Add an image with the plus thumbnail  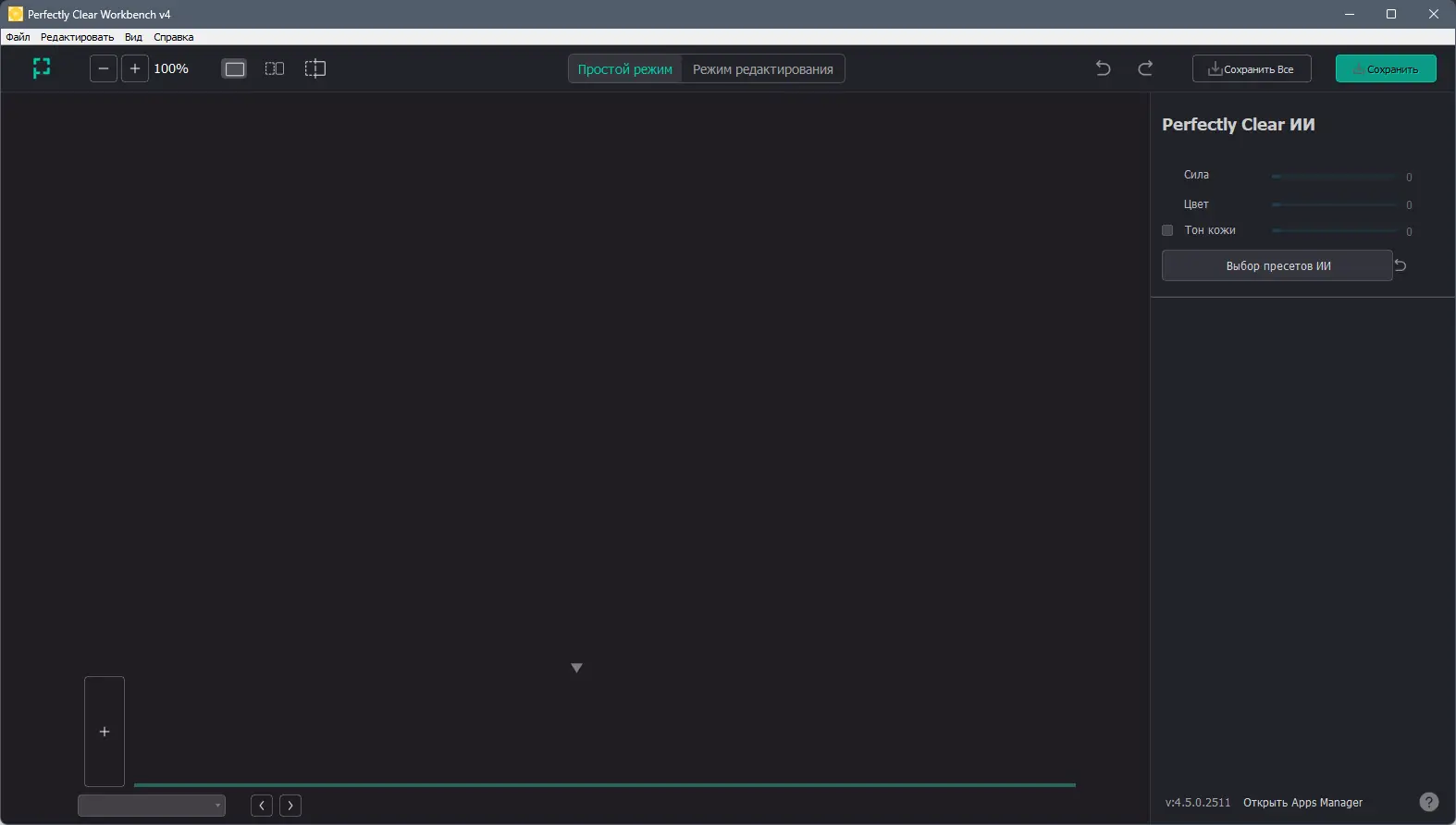pyautogui.click(x=105, y=732)
